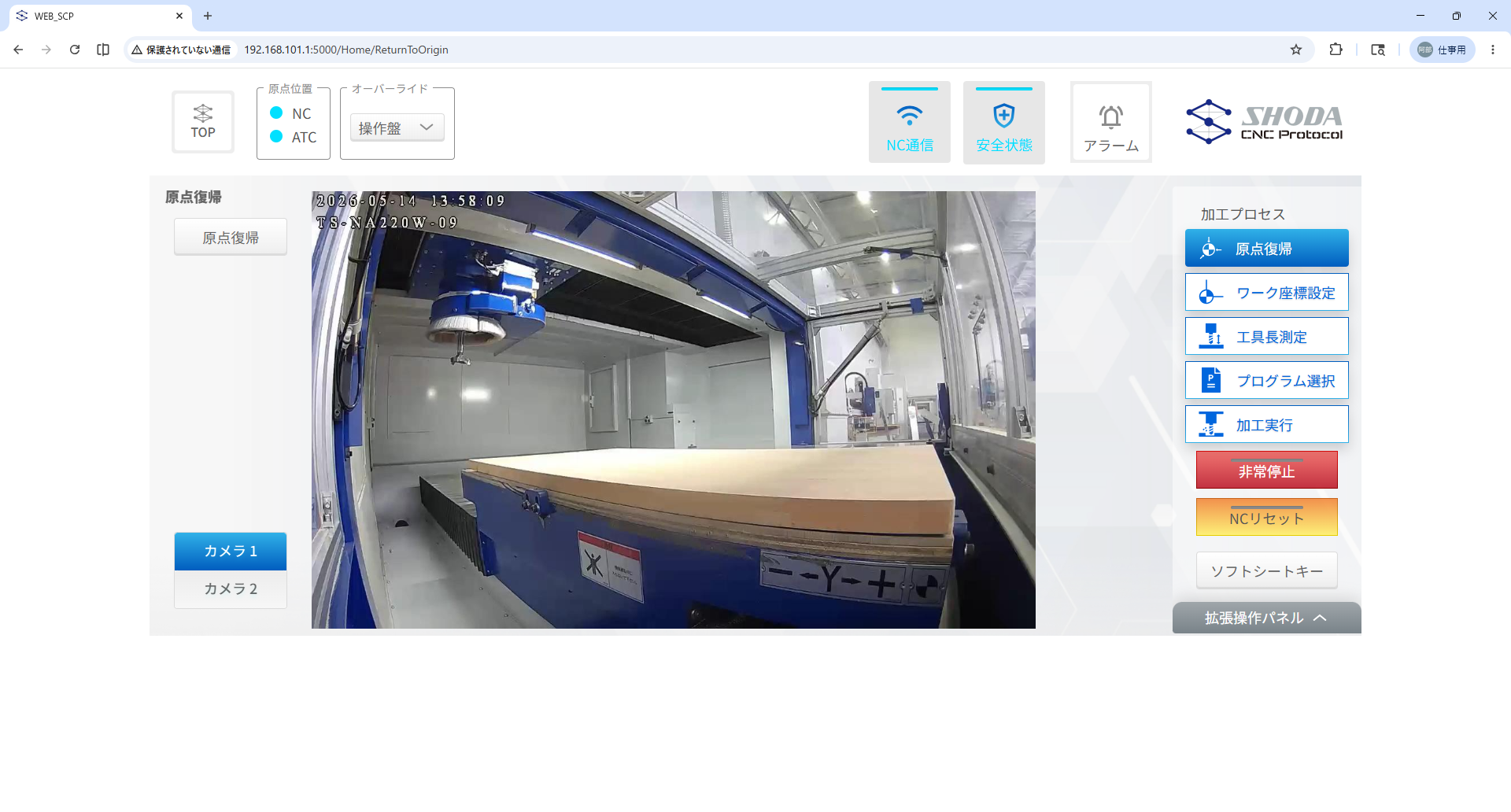Click the camera feed image

(x=674, y=410)
